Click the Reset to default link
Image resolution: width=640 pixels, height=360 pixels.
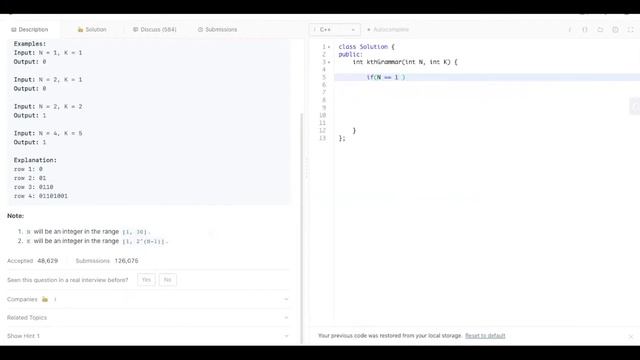click(x=485, y=336)
